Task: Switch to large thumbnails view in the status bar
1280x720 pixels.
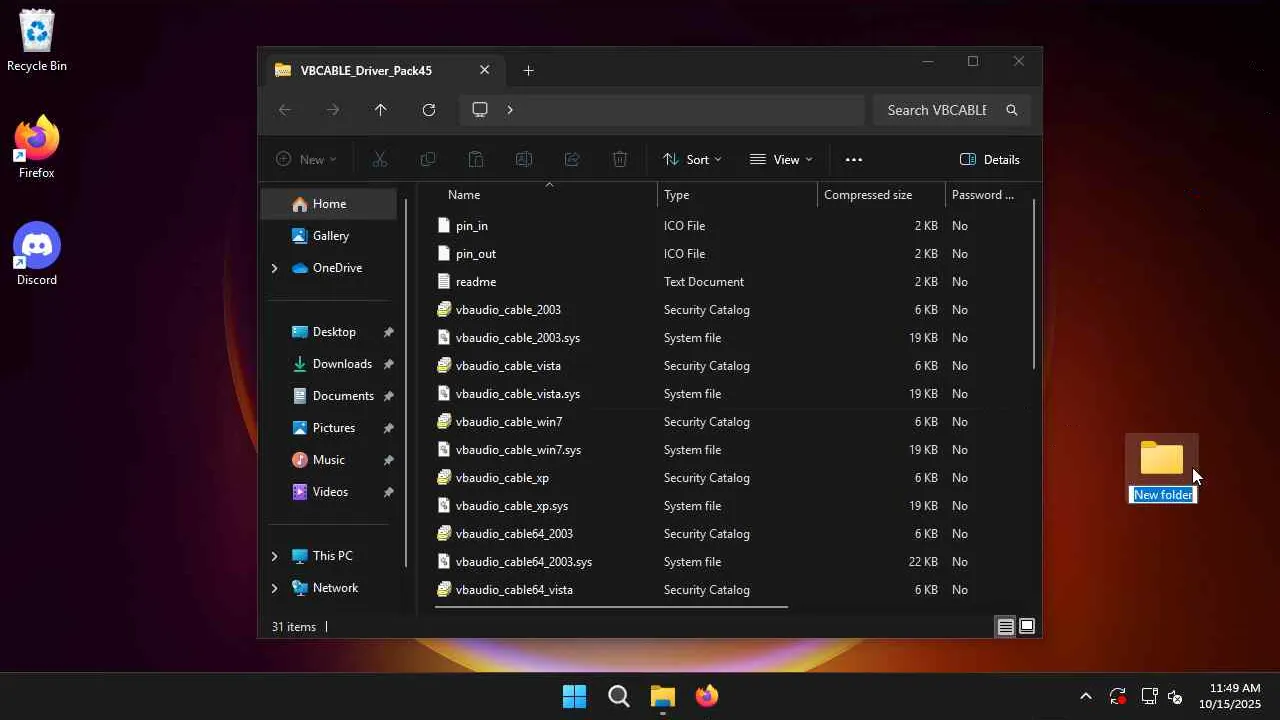Action: pos(1027,627)
